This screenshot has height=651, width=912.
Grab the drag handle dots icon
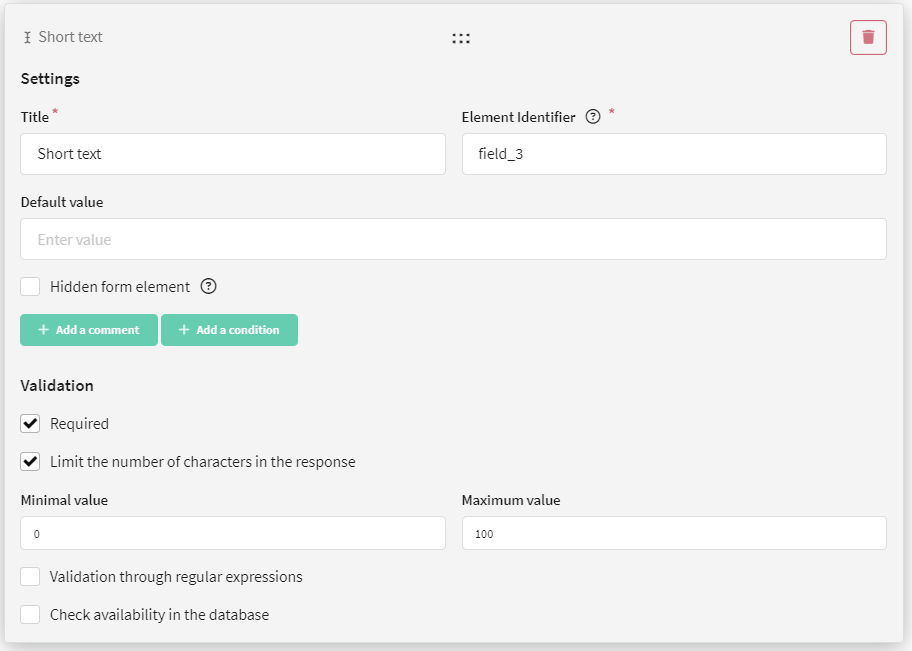click(x=461, y=38)
